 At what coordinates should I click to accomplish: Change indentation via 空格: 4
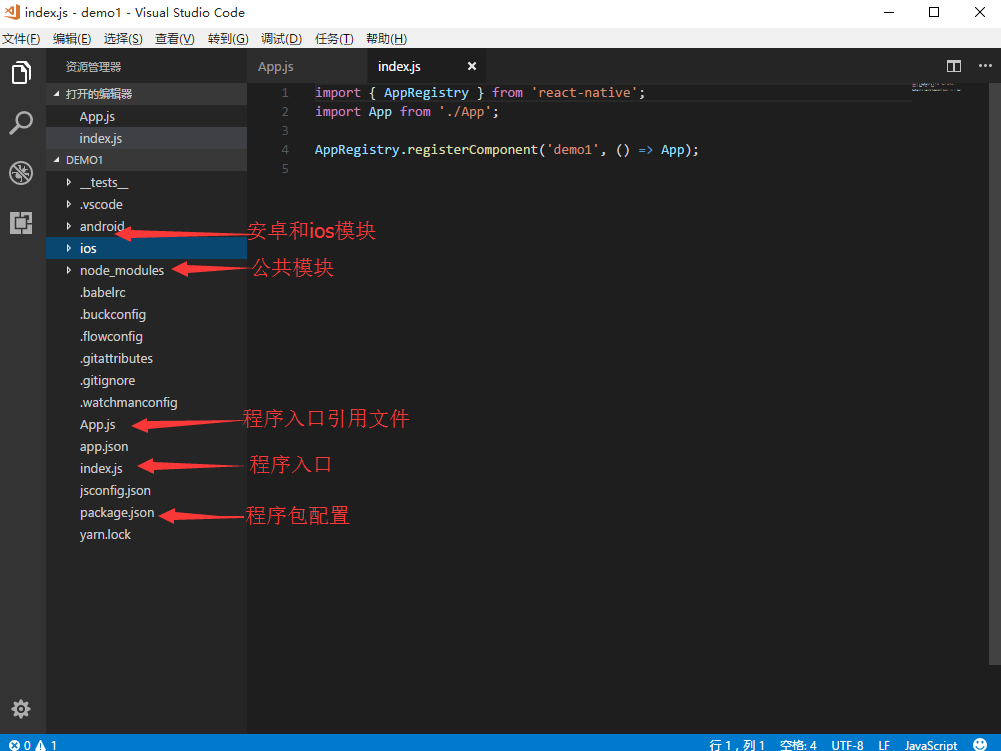click(798, 745)
